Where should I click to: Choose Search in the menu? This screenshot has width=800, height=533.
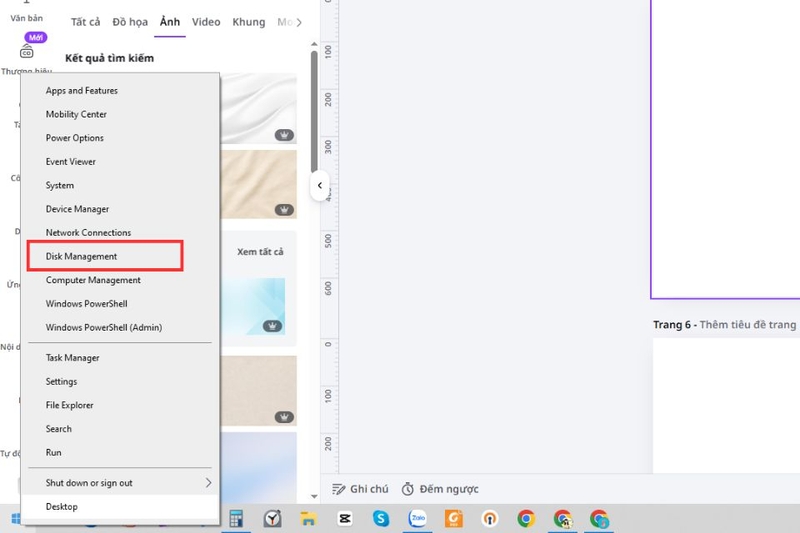[59, 429]
